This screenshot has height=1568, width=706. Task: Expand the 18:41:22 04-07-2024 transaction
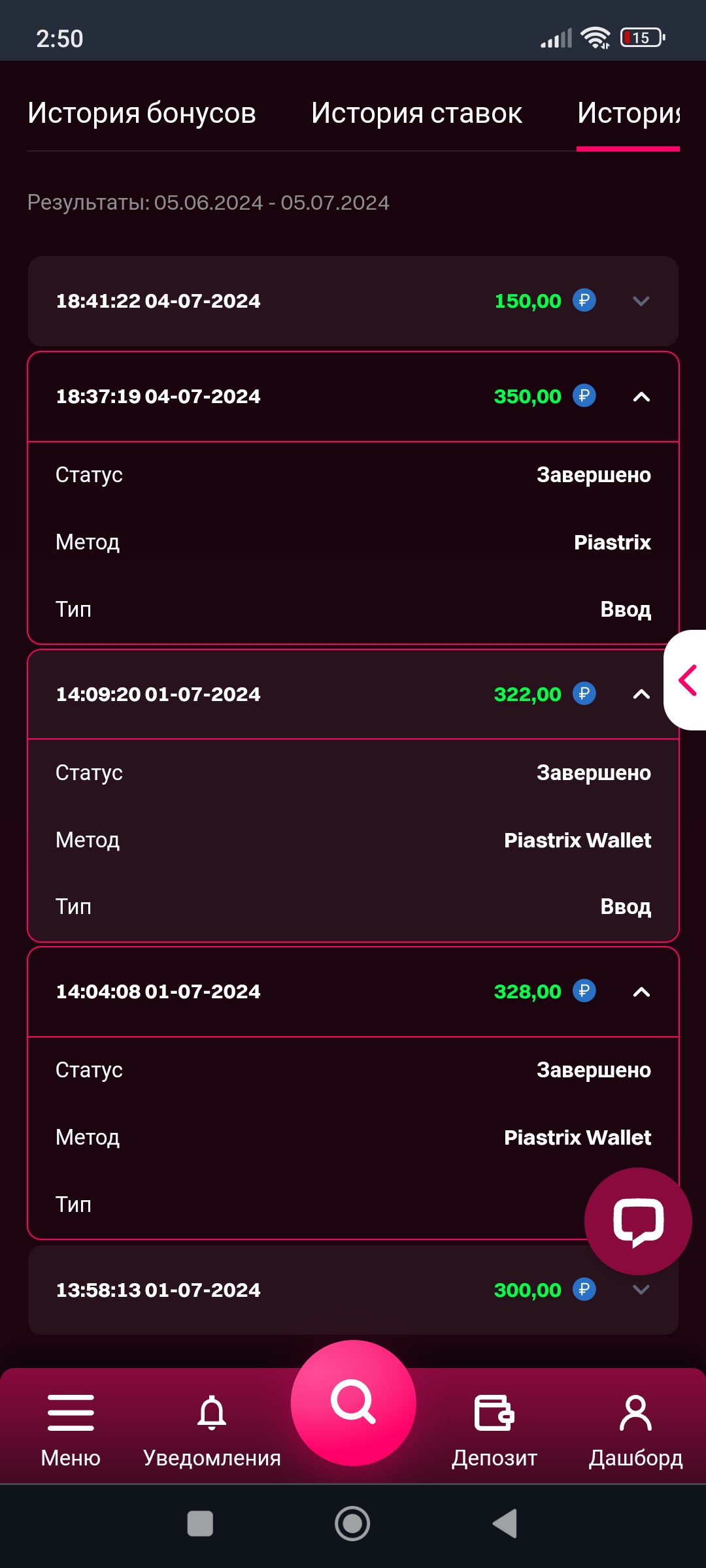[641, 301]
